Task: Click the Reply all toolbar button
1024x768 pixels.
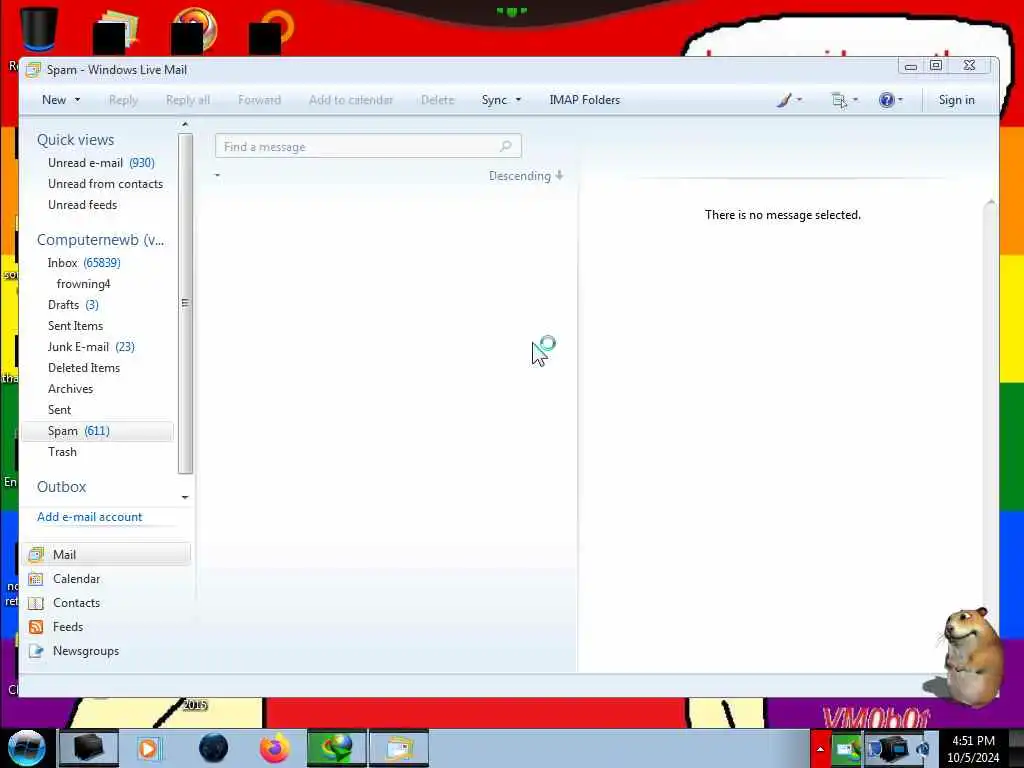Action: click(187, 100)
